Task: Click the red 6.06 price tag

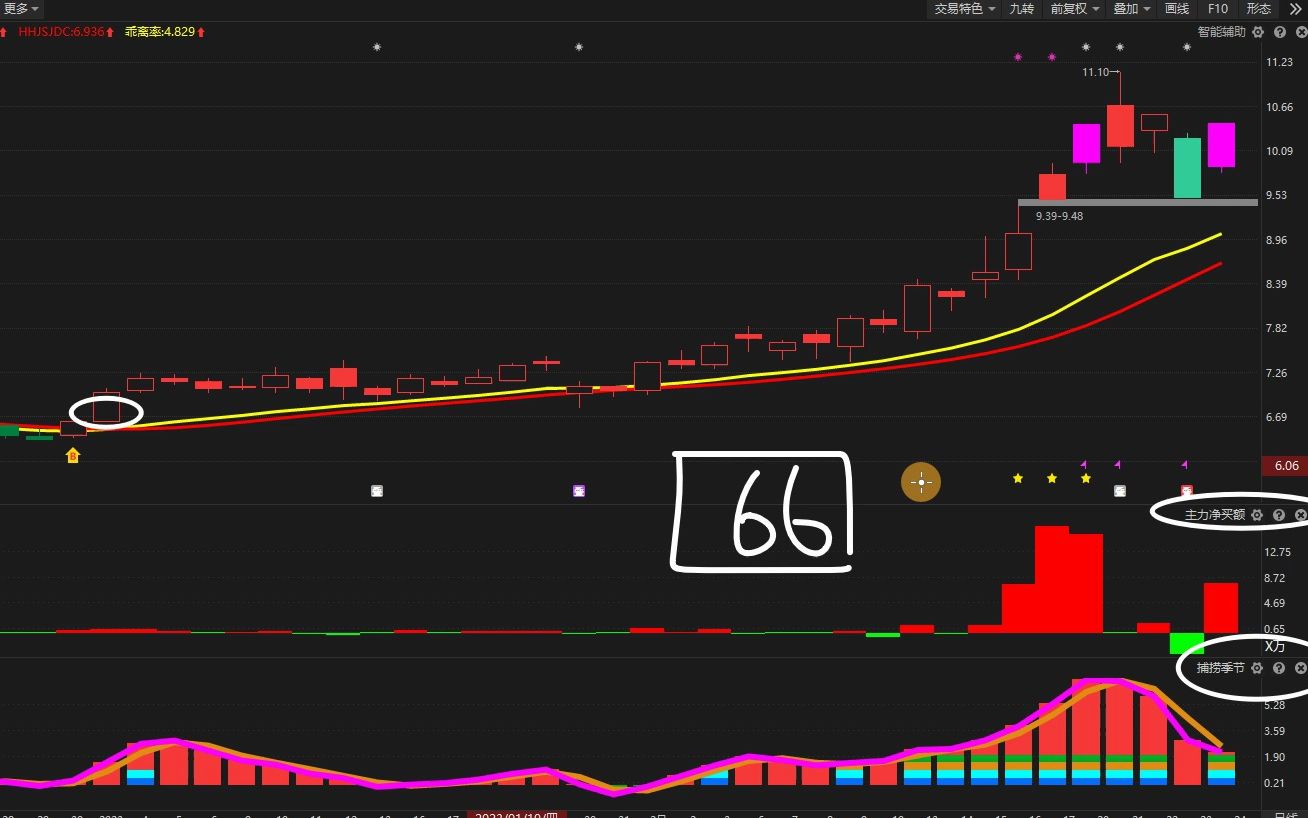Action: (1287, 466)
